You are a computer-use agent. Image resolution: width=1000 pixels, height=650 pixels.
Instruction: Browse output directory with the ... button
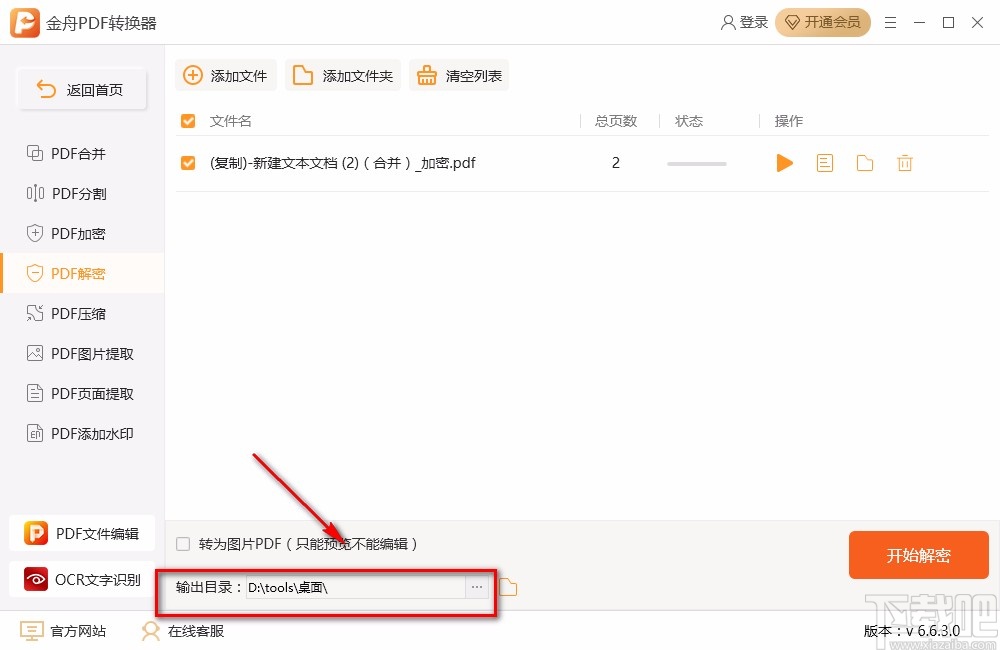click(477, 587)
